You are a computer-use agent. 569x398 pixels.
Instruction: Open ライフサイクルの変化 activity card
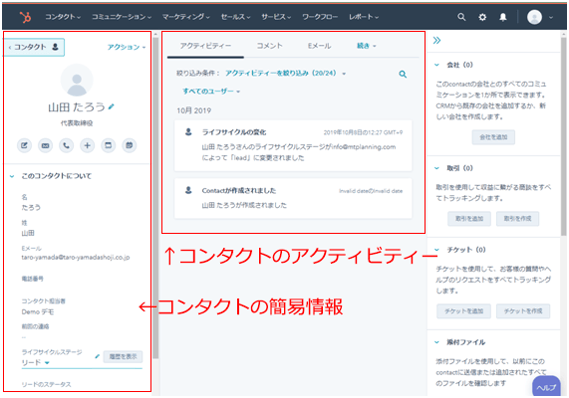pos(293,145)
